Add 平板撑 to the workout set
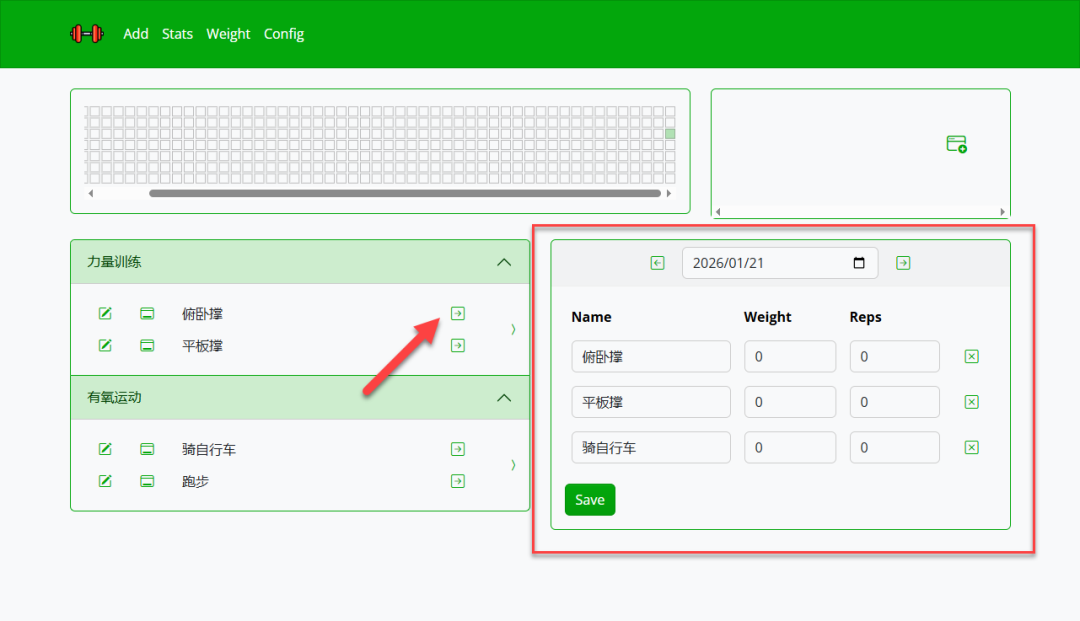Screen dimensions: 1080x621 pos(458,346)
